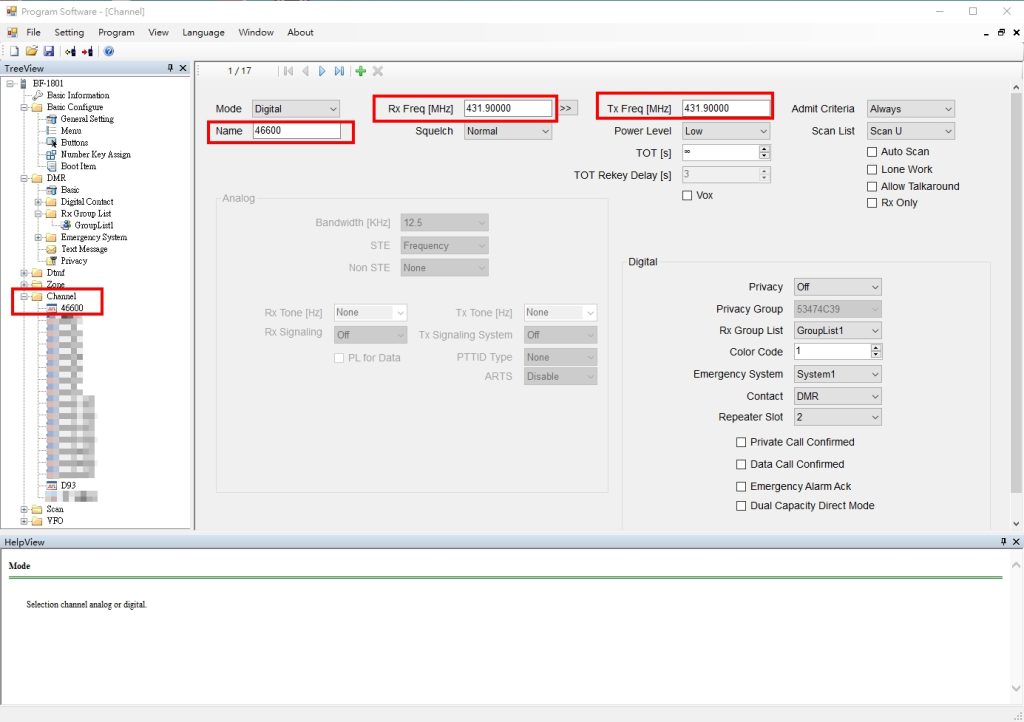The width and height of the screenshot is (1024, 722).
Task: Open the Digital Privacy dropdown
Action: [838, 287]
